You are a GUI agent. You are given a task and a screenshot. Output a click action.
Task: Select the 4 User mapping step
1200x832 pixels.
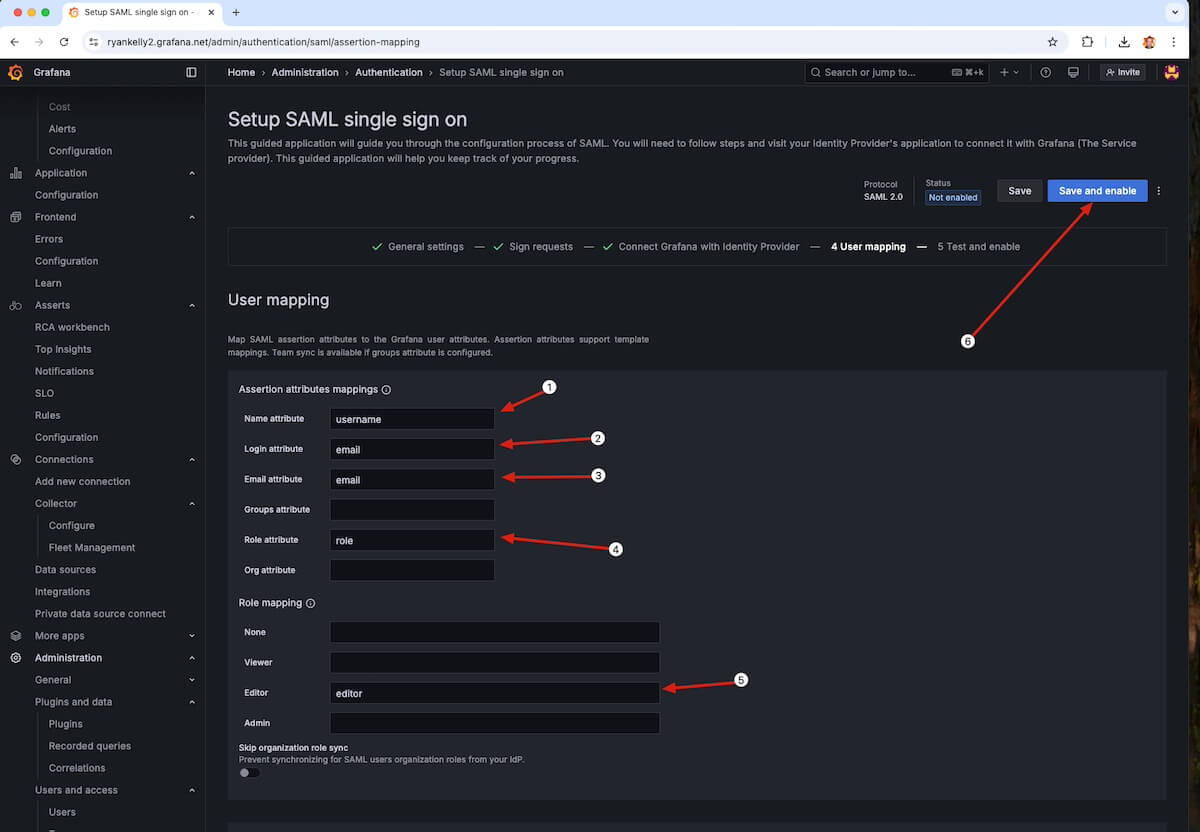point(868,247)
